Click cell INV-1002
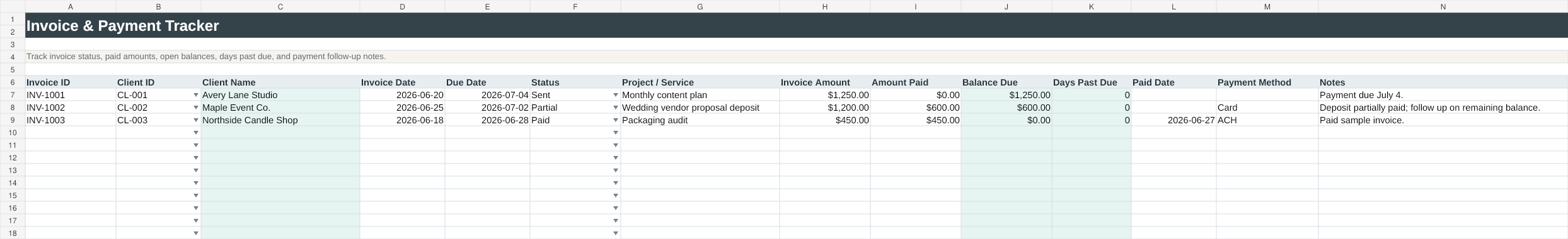 [x=71, y=108]
